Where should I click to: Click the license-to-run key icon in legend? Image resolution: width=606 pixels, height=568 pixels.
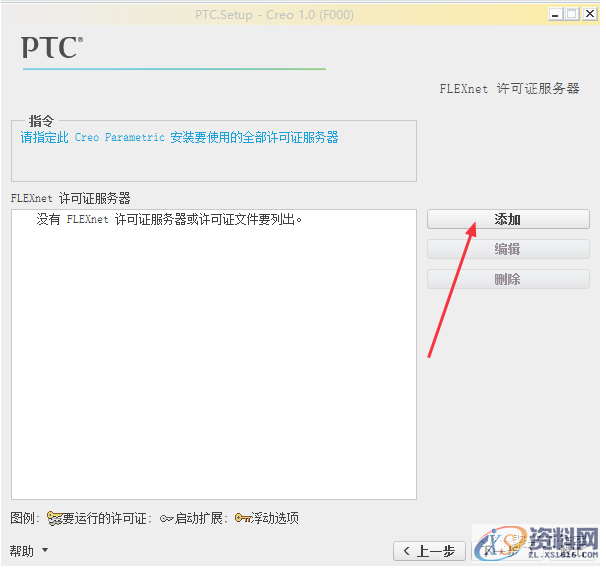pyautogui.click(x=54, y=518)
